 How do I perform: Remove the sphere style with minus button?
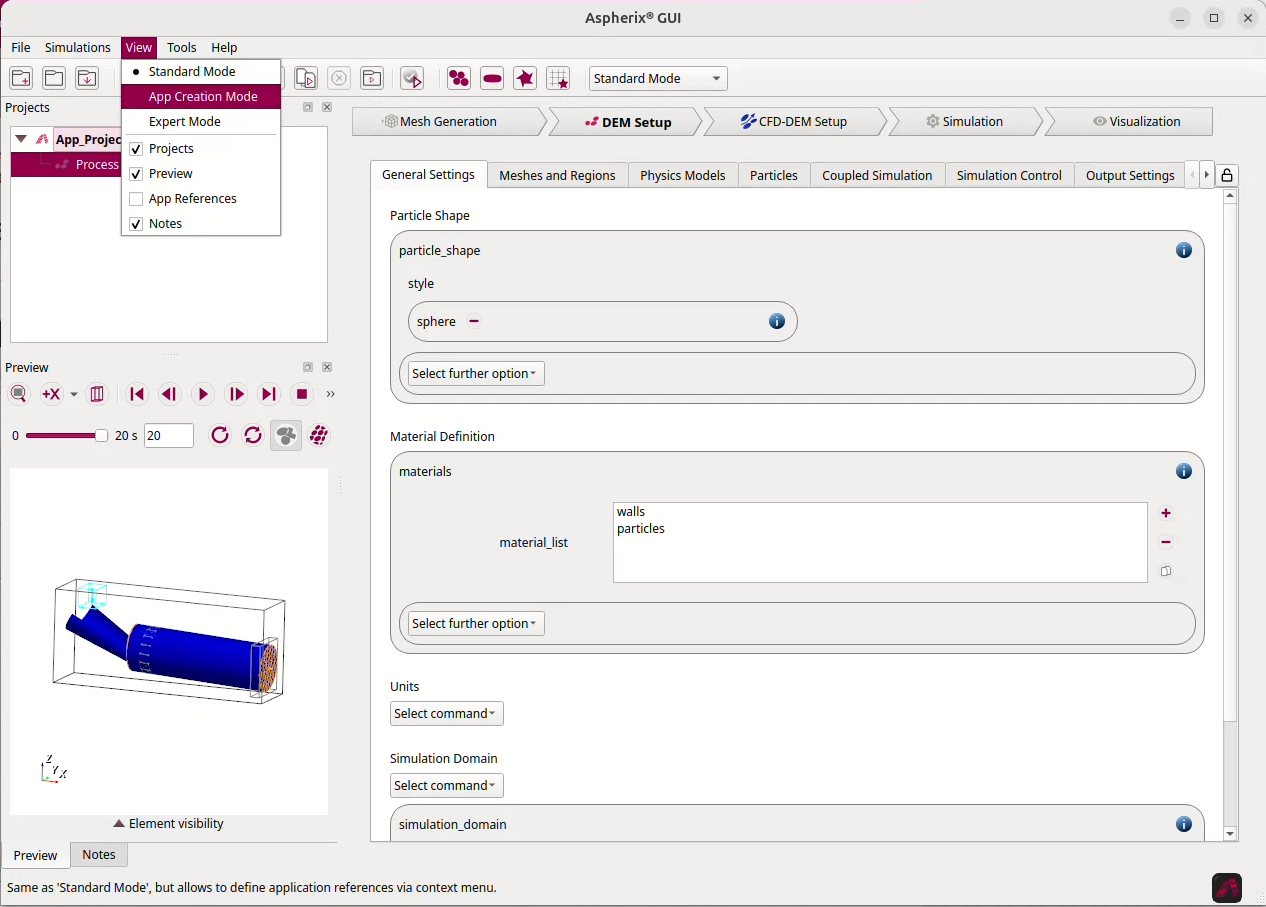pos(474,321)
